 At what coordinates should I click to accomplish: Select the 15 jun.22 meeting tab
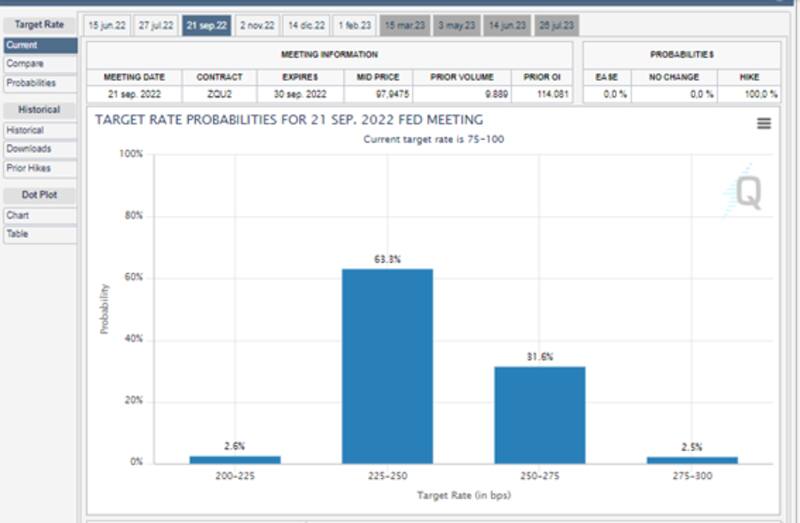(x=107, y=26)
